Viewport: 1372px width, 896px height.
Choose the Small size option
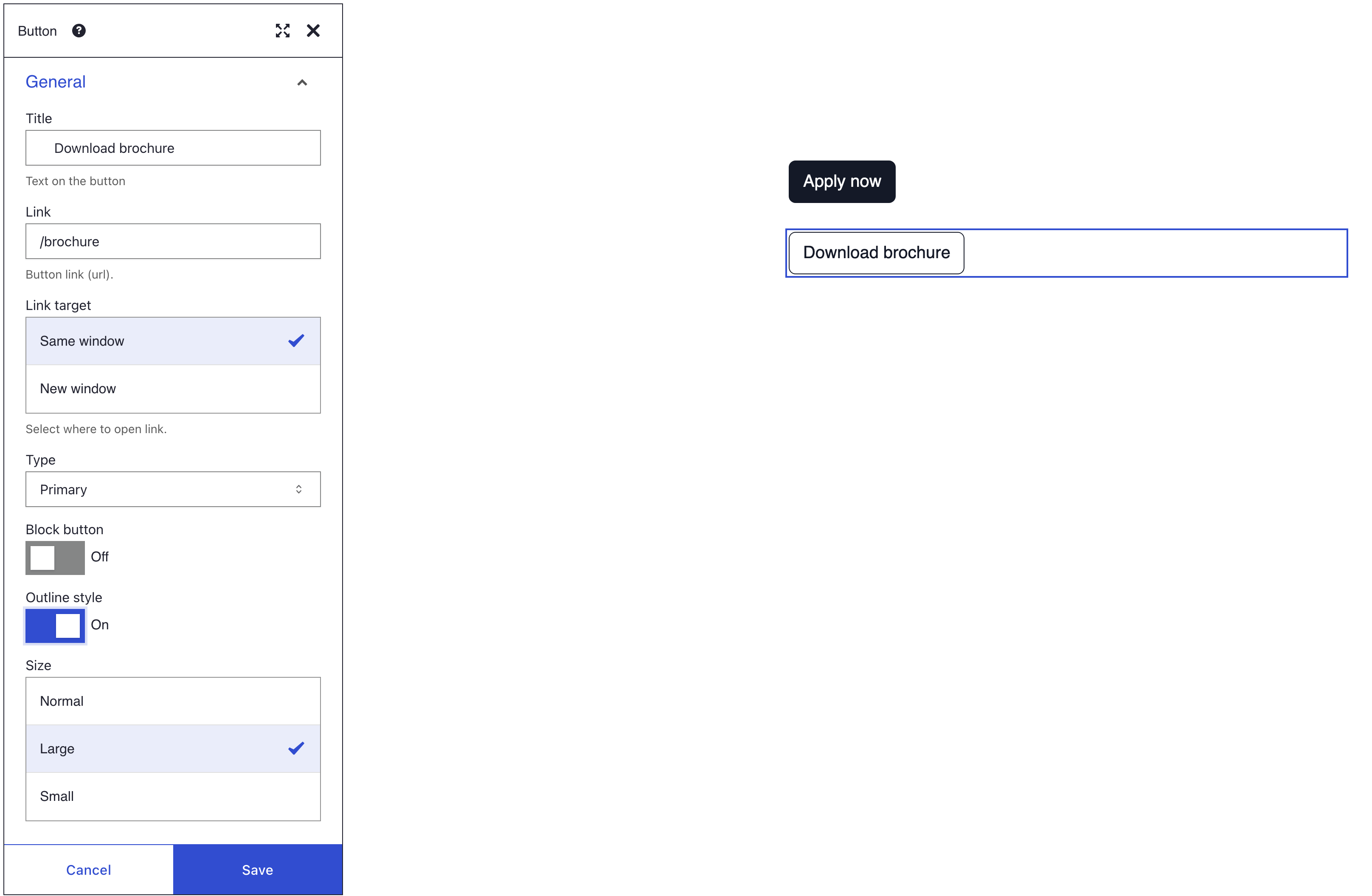click(173, 796)
